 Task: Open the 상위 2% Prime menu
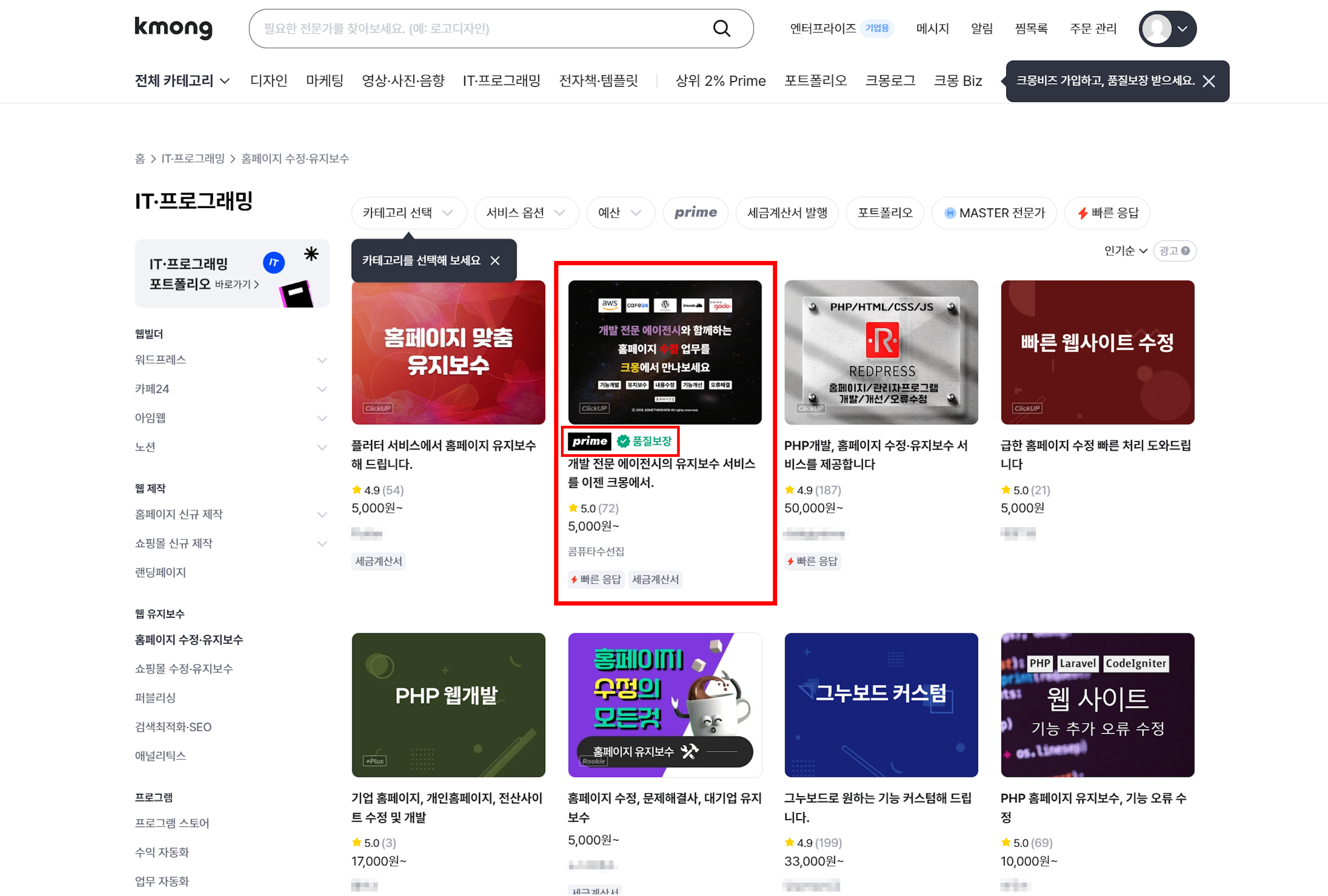[x=721, y=80]
